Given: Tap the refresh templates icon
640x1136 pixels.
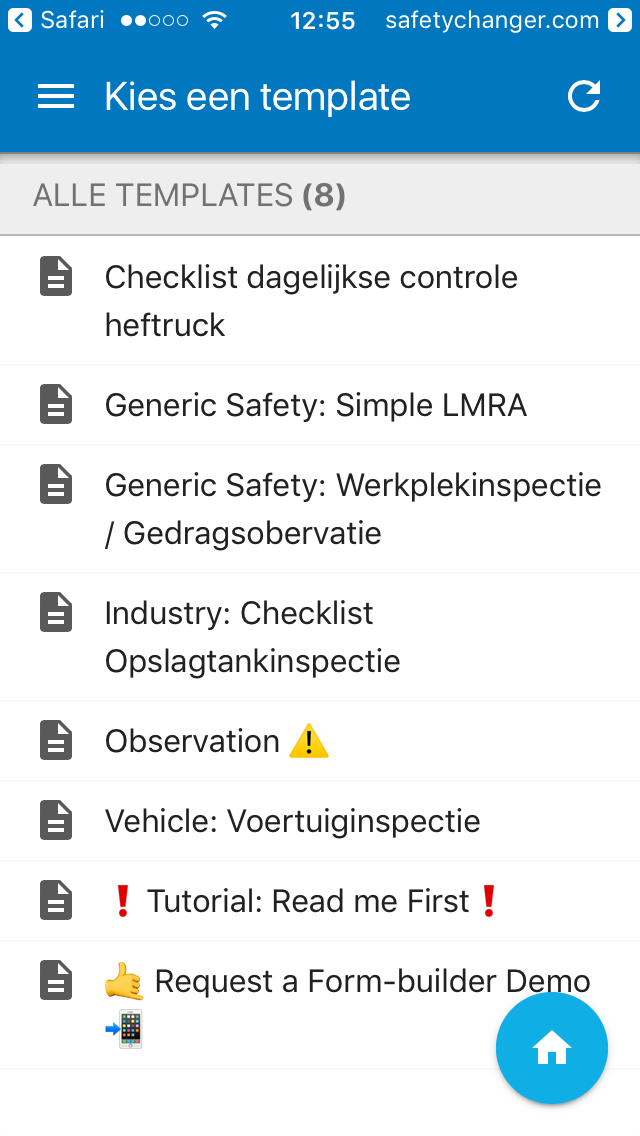Looking at the screenshot, I should point(584,96).
